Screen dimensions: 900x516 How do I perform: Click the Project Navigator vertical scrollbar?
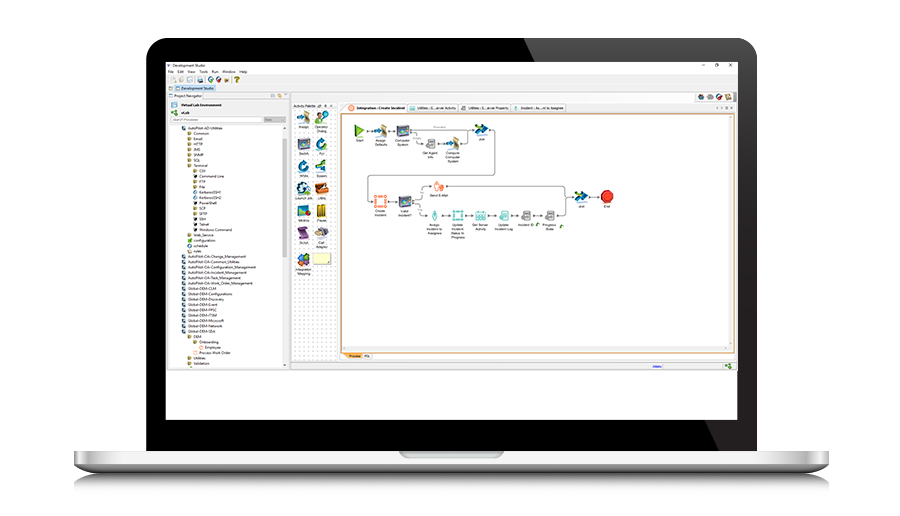(284, 200)
